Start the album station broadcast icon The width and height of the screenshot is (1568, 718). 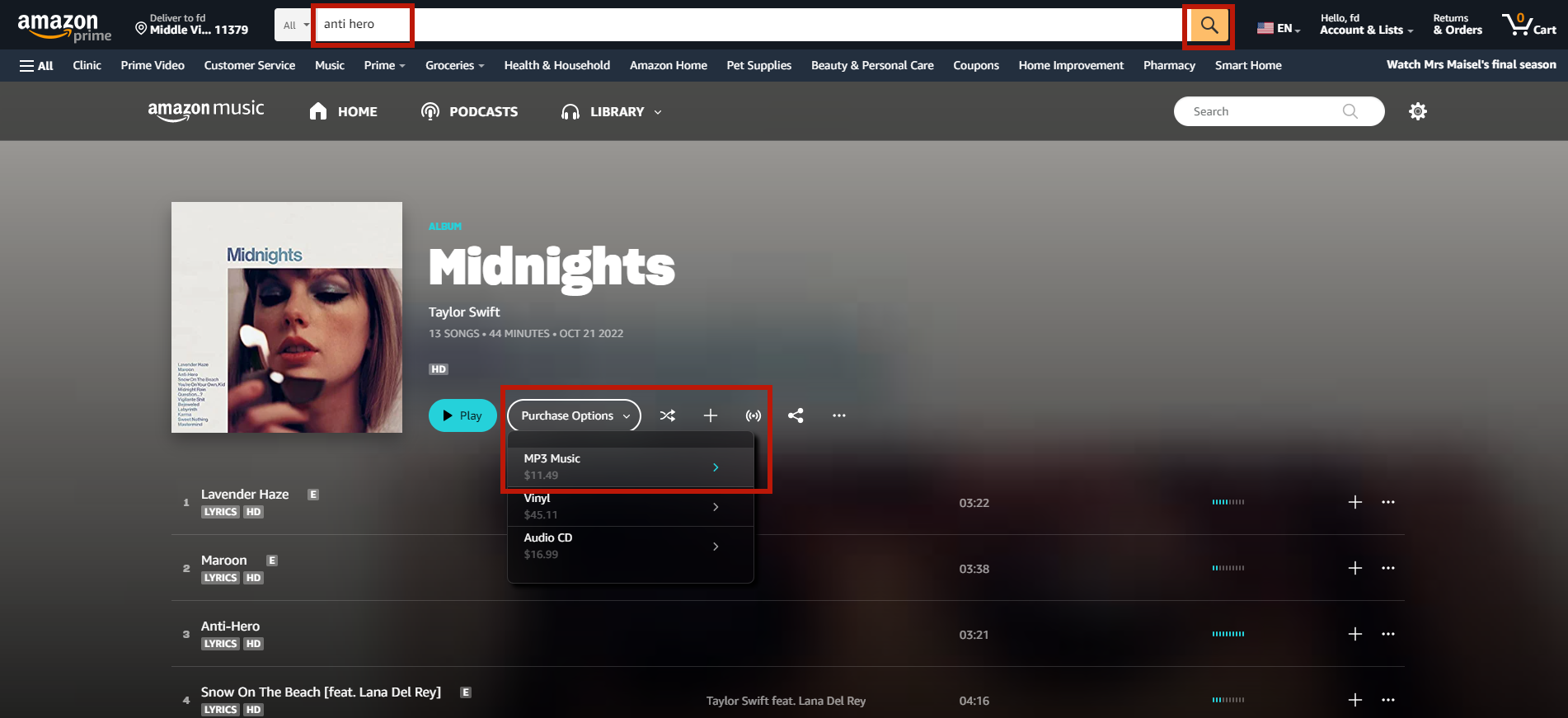tap(753, 415)
